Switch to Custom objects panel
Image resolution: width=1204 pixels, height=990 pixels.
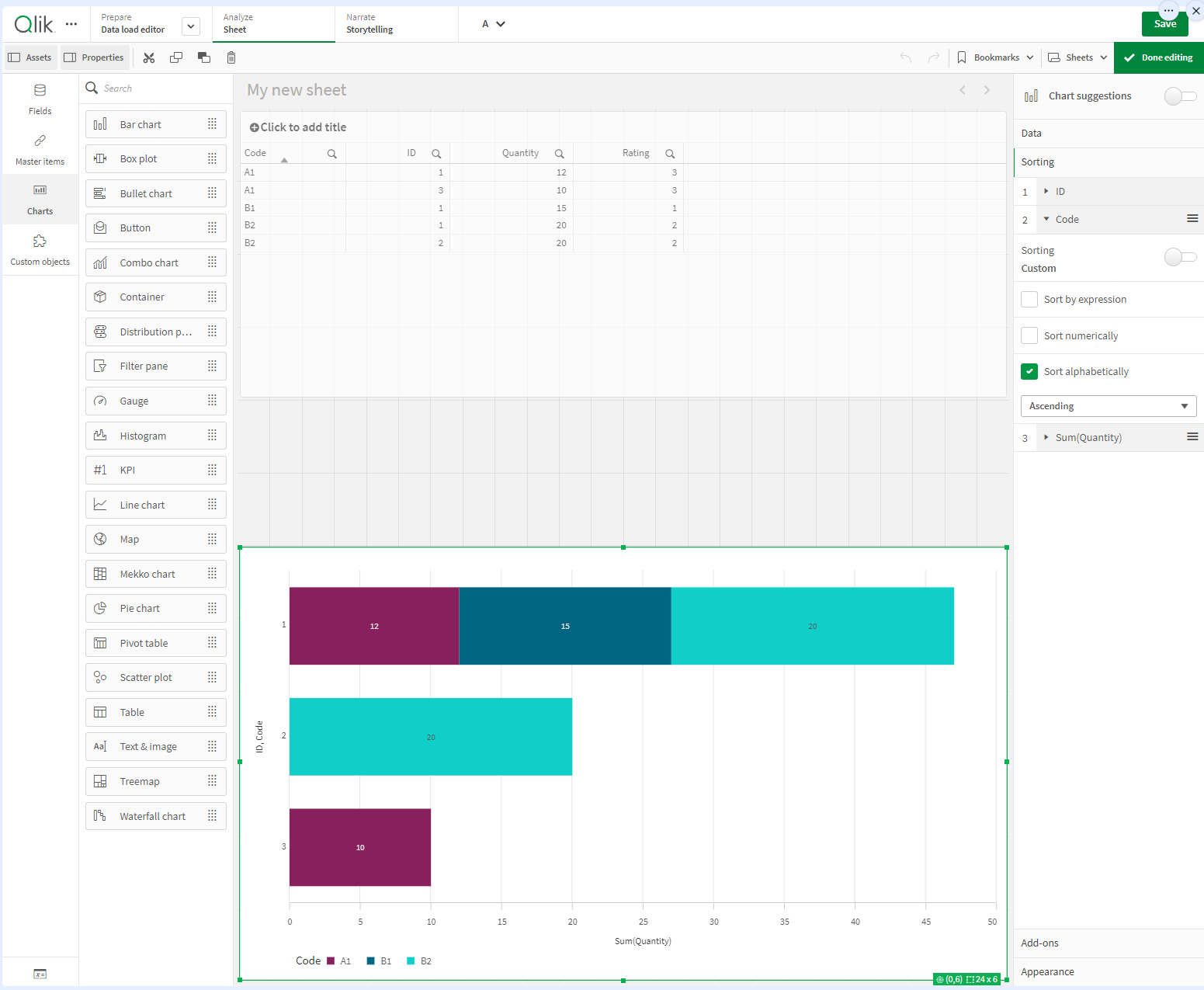(x=39, y=249)
